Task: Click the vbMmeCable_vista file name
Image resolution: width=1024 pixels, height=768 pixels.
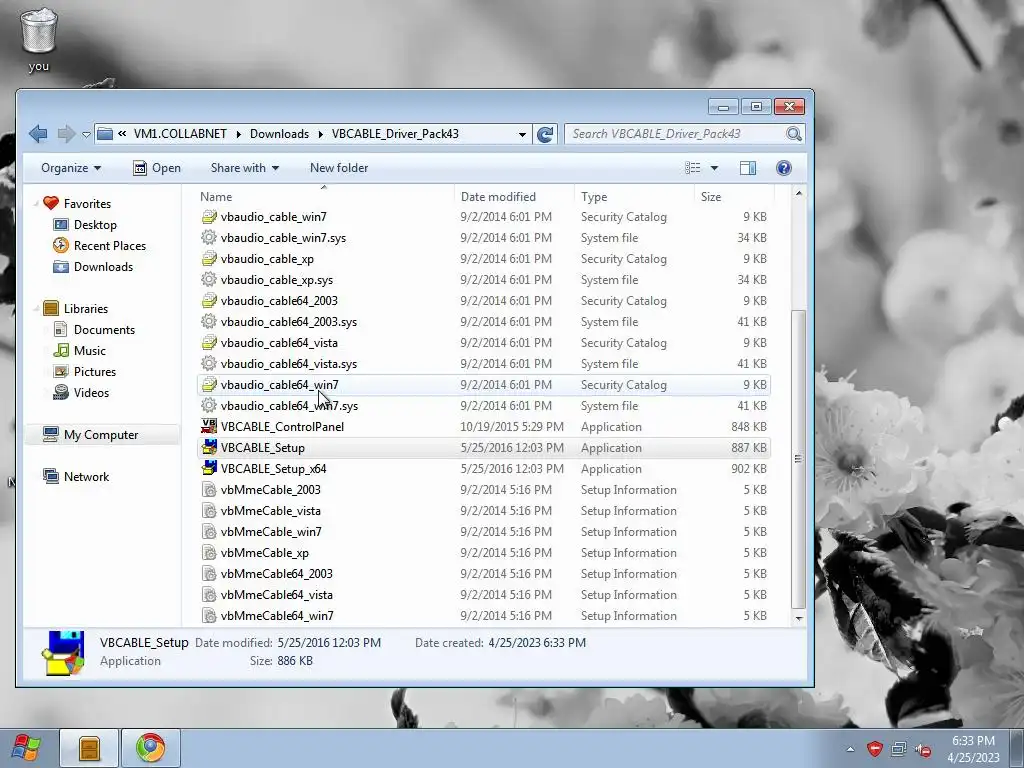Action: click(x=270, y=511)
